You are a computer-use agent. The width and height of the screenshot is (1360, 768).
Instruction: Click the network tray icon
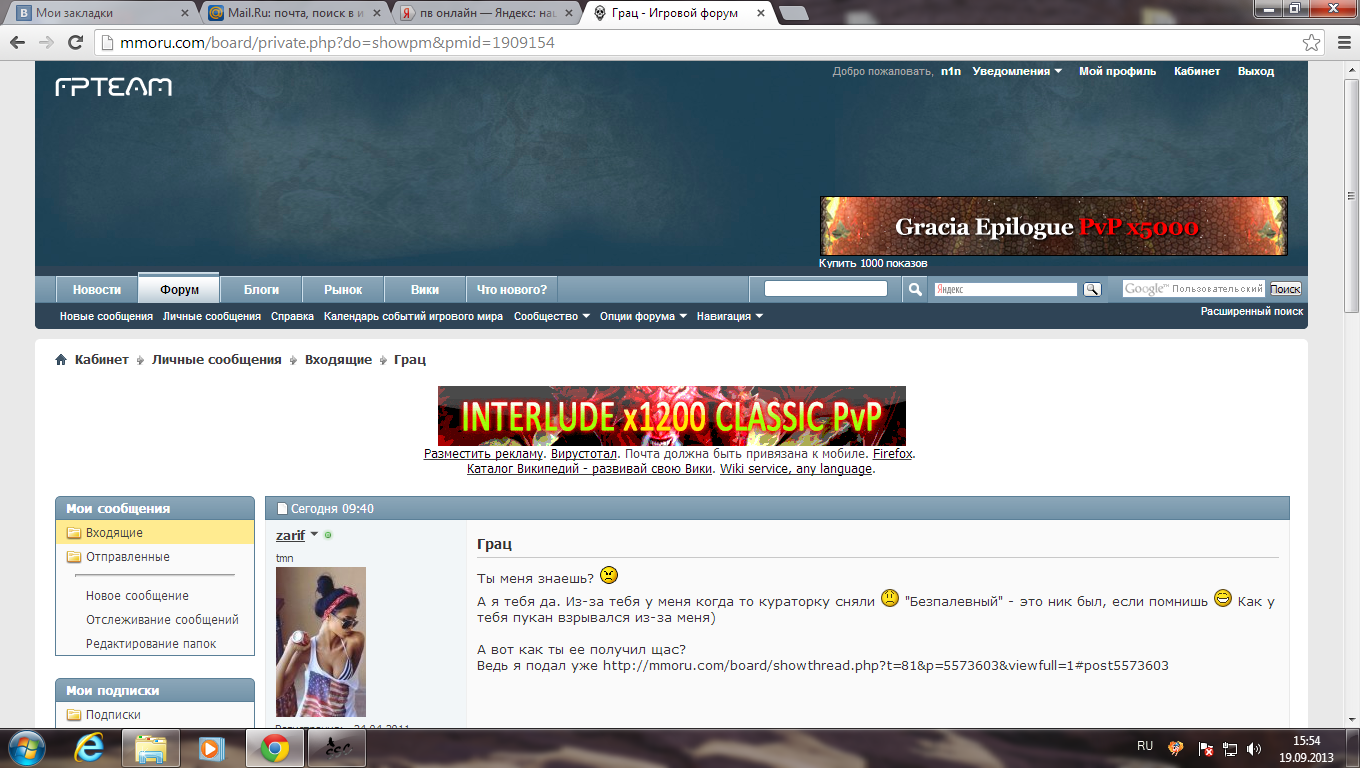(x=1231, y=747)
